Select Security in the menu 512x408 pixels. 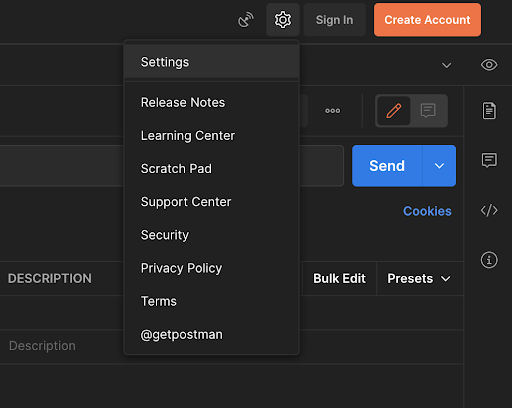click(x=211, y=235)
